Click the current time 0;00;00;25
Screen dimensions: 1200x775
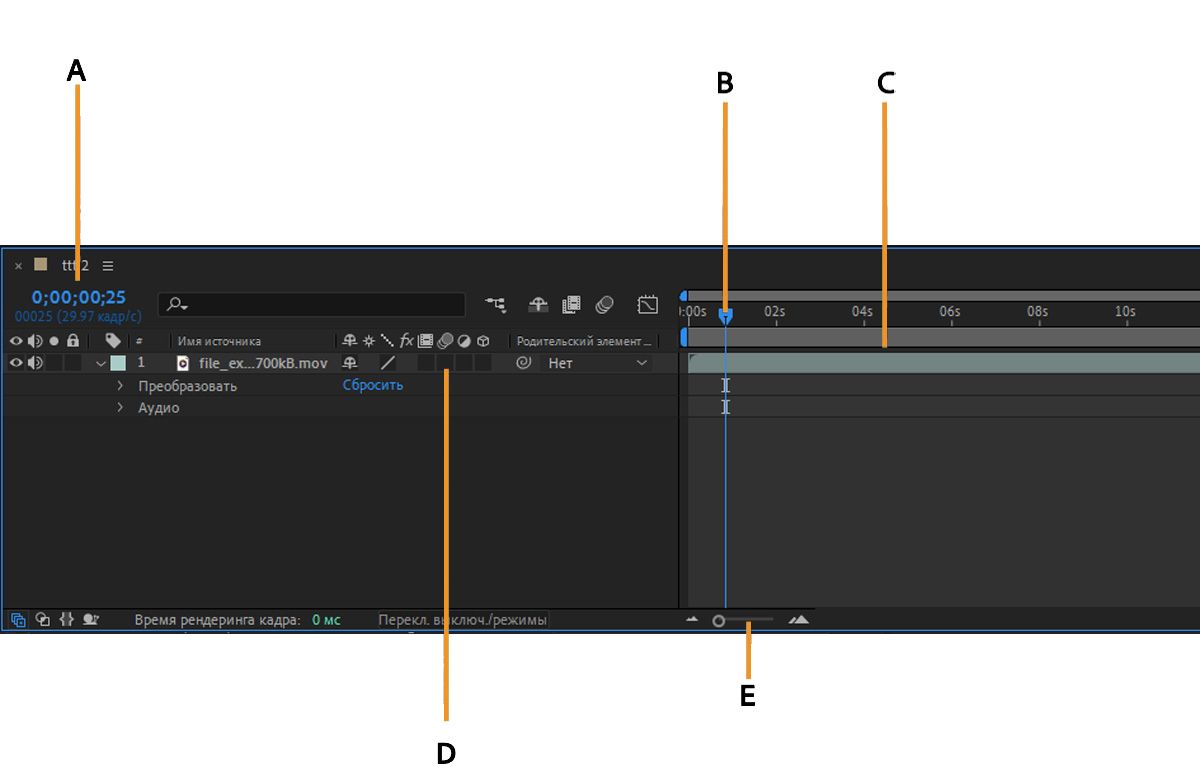(x=79, y=297)
